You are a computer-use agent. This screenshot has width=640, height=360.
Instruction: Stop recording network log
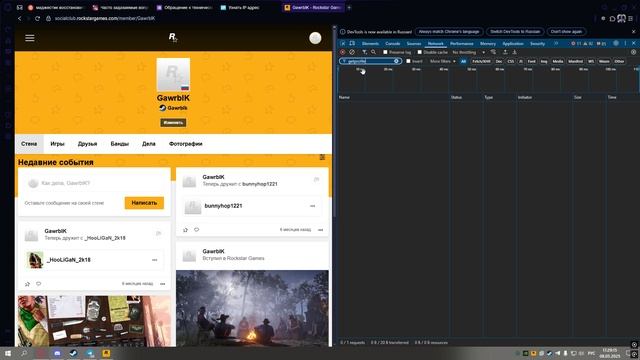click(x=342, y=52)
